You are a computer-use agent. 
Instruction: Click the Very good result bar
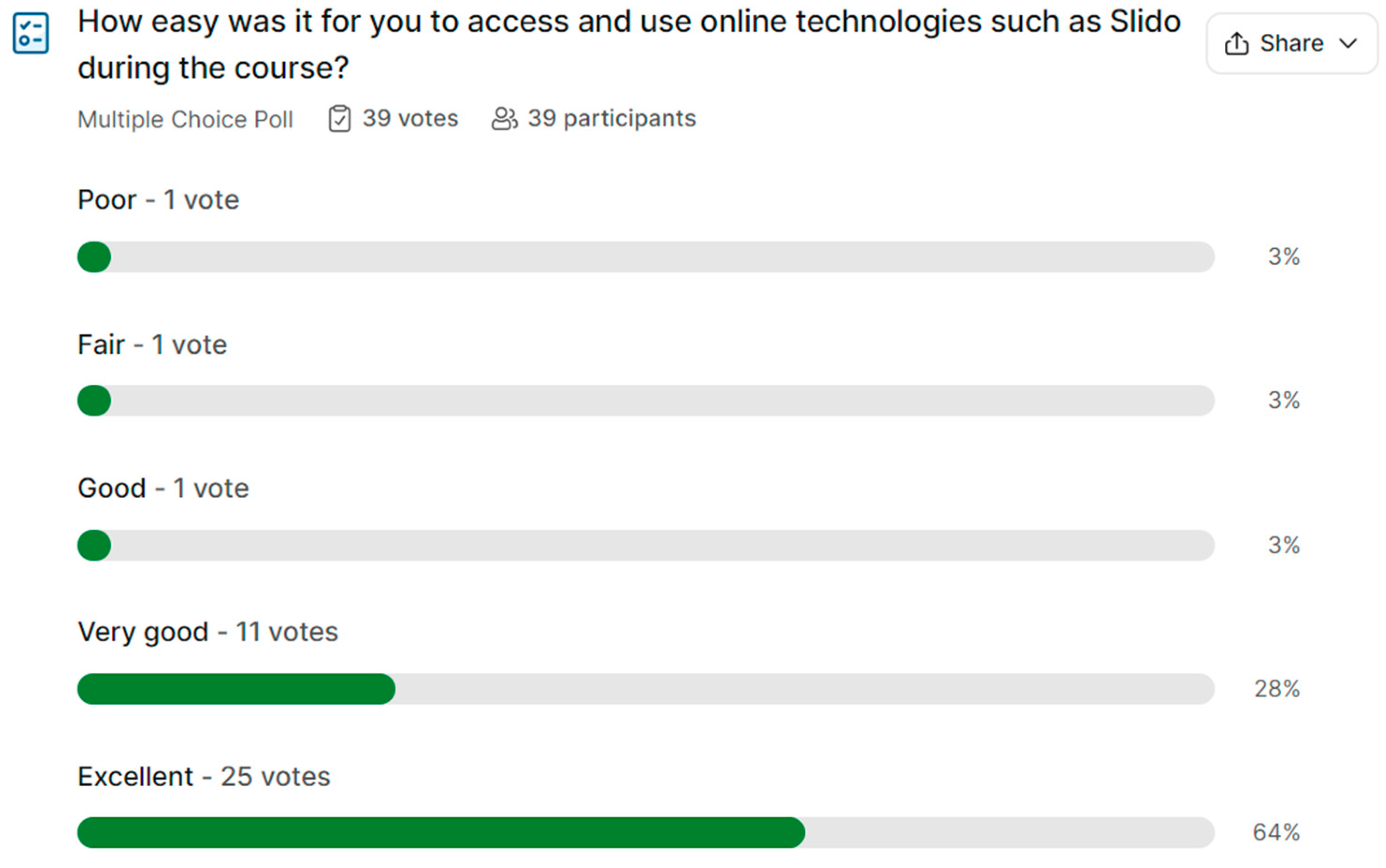[646, 689]
